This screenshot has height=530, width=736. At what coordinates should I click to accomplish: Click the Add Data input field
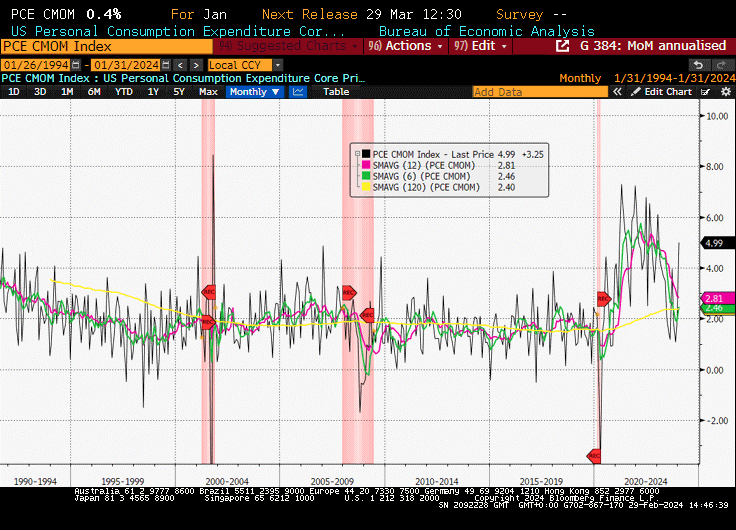click(540, 92)
